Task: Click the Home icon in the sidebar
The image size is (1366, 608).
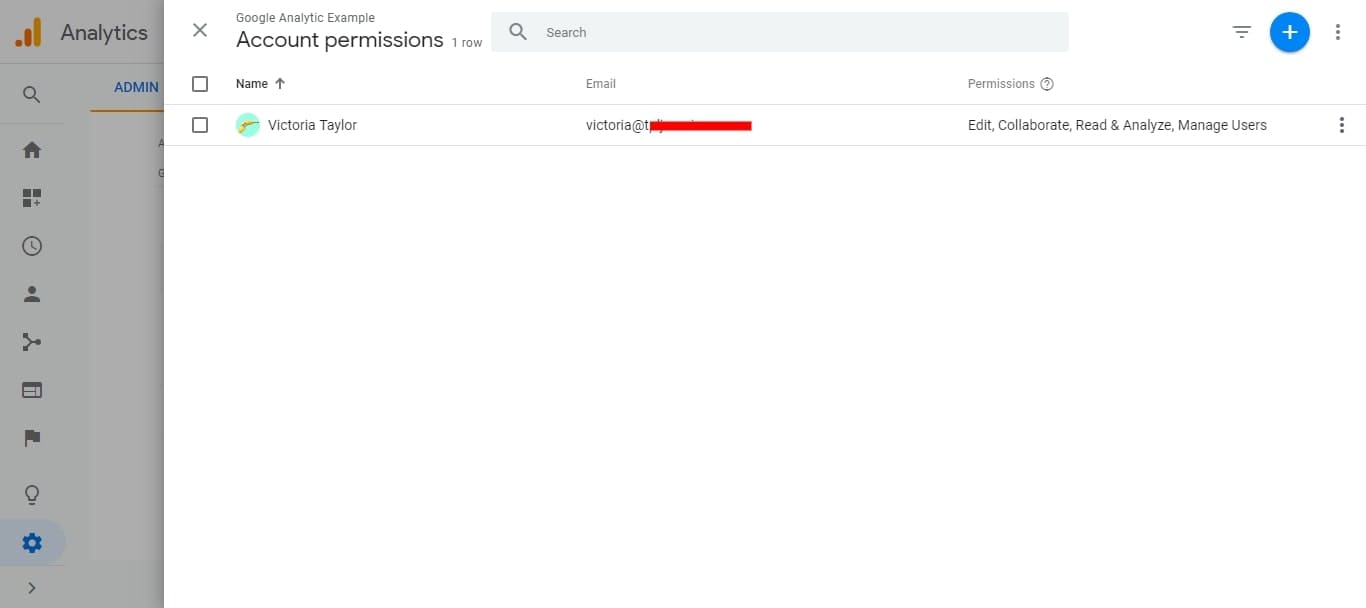Action: click(32, 150)
